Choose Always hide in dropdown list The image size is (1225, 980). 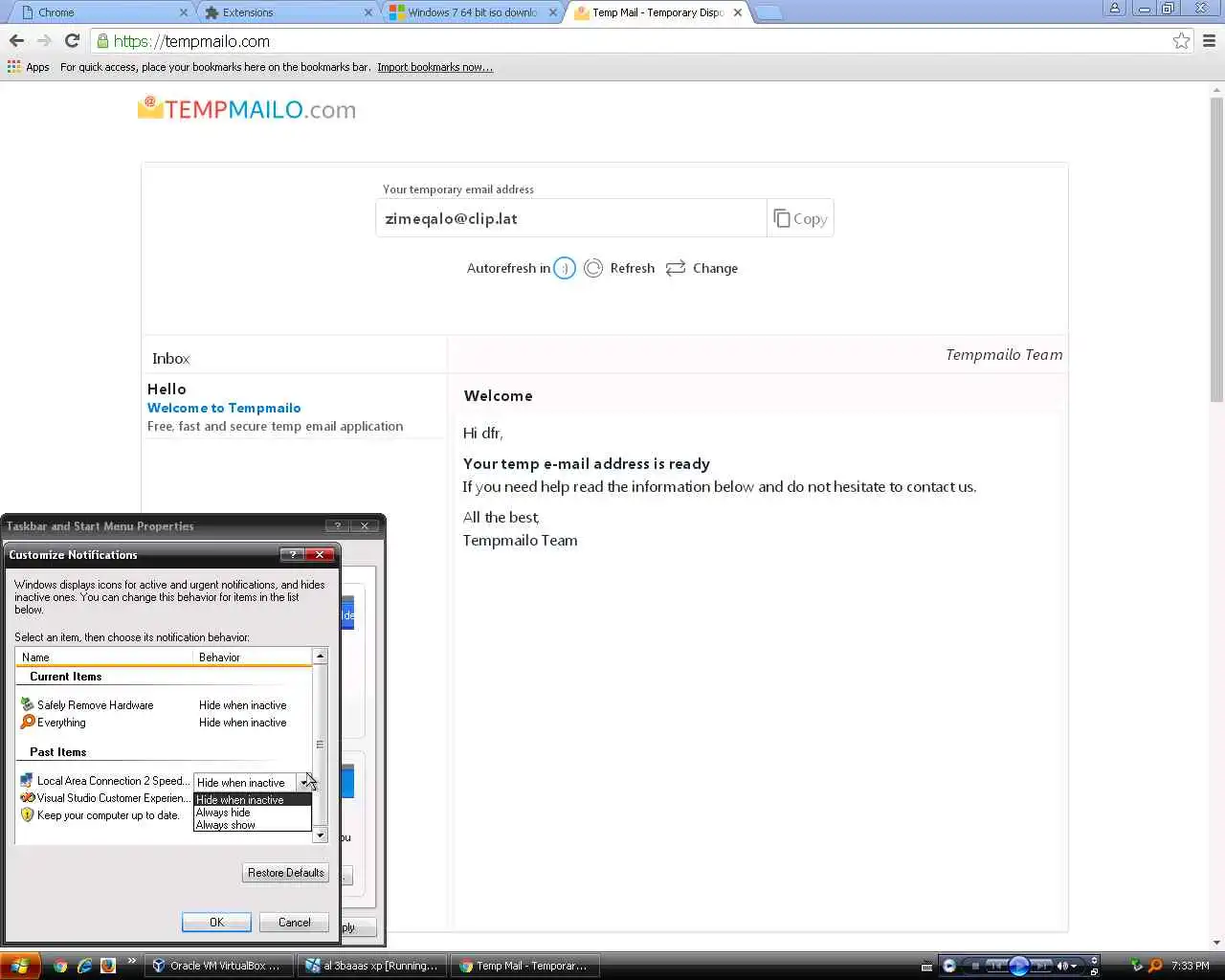[x=253, y=812]
